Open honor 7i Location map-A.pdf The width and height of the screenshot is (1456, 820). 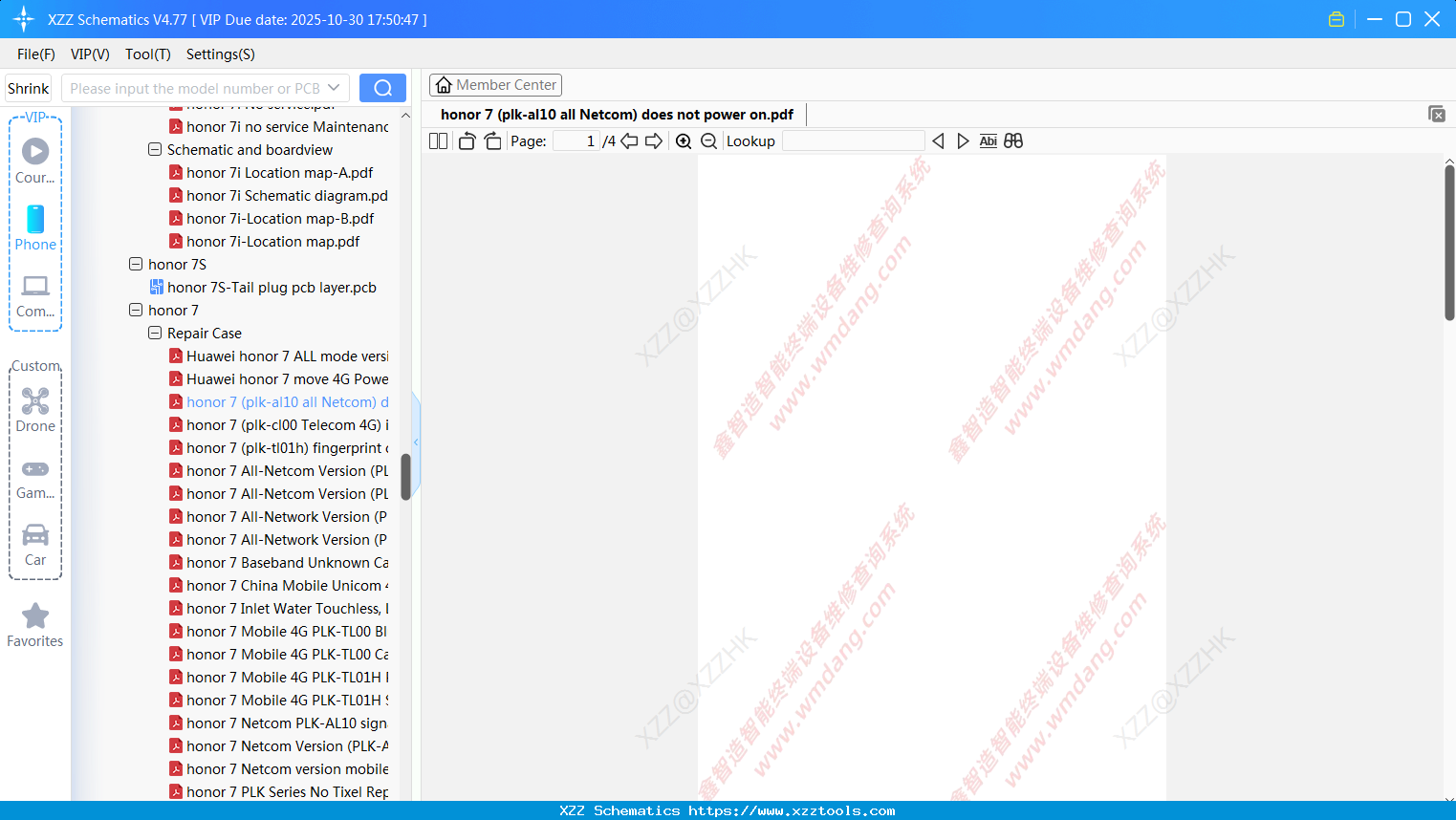pos(279,173)
